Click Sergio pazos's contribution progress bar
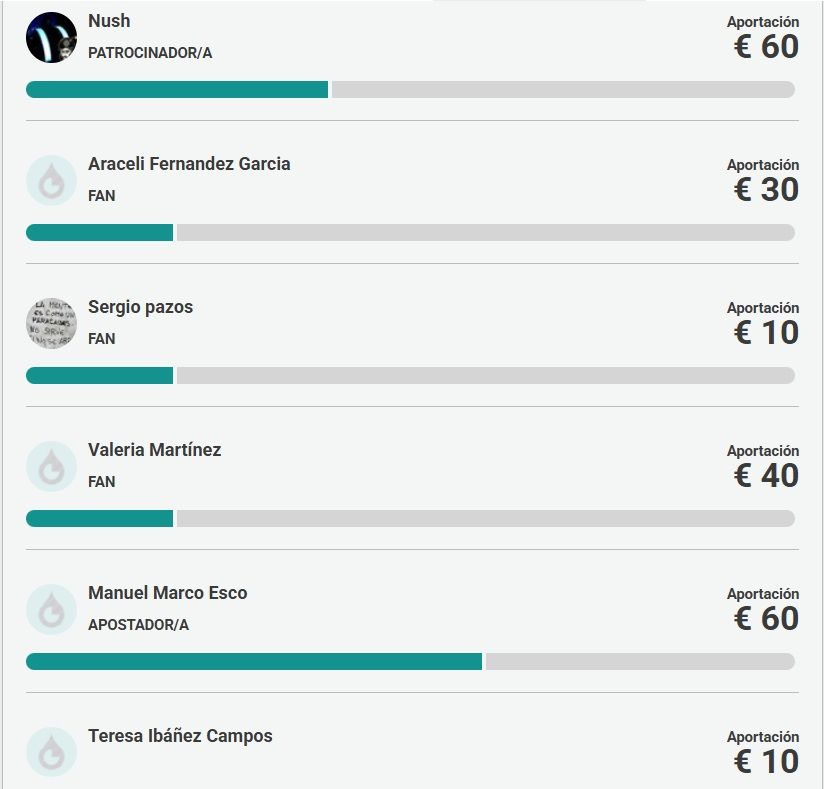This screenshot has width=824, height=789. (x=410, y=376)
